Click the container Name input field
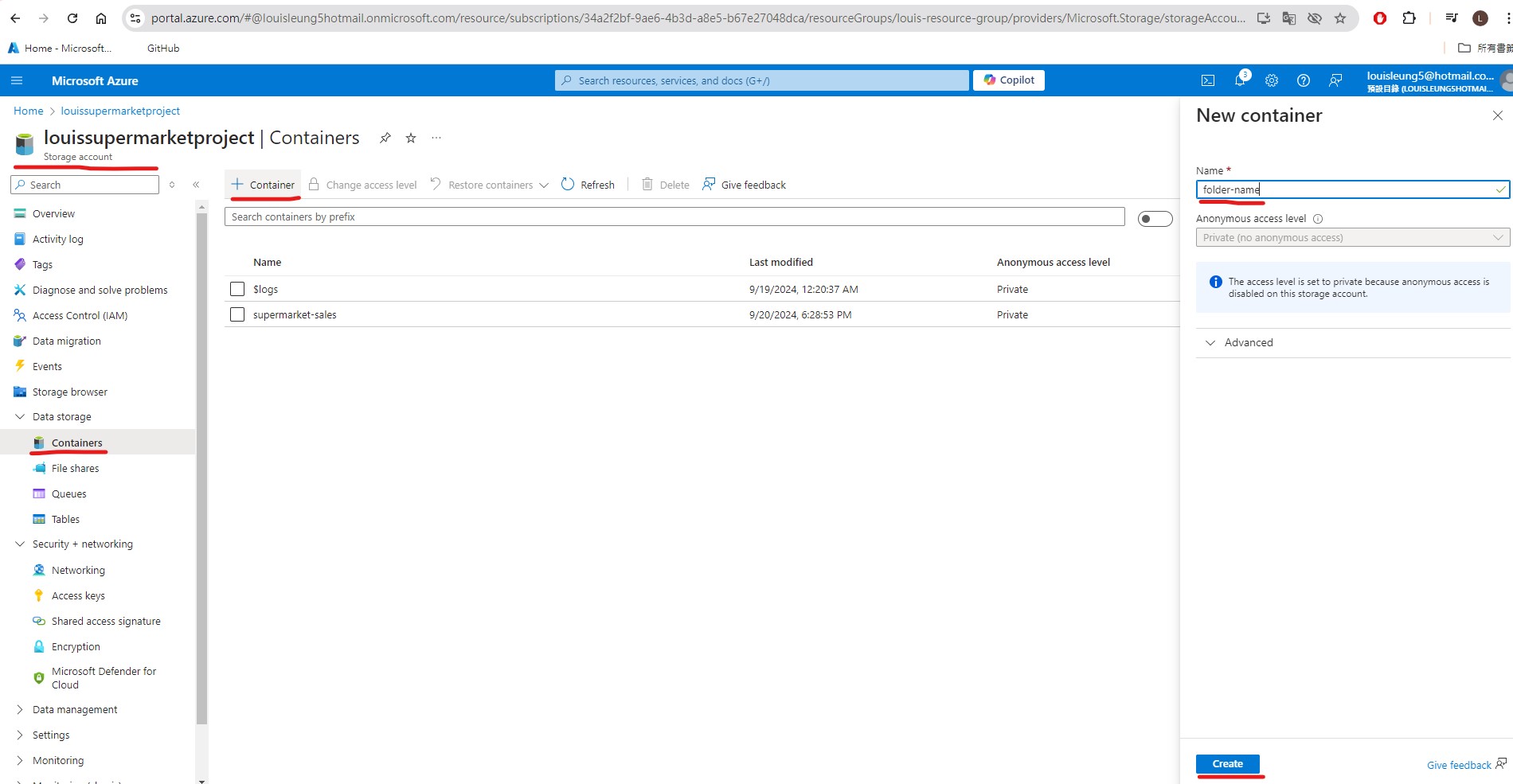Viewport: 1513px width, 784px height. pos(1346,189)
